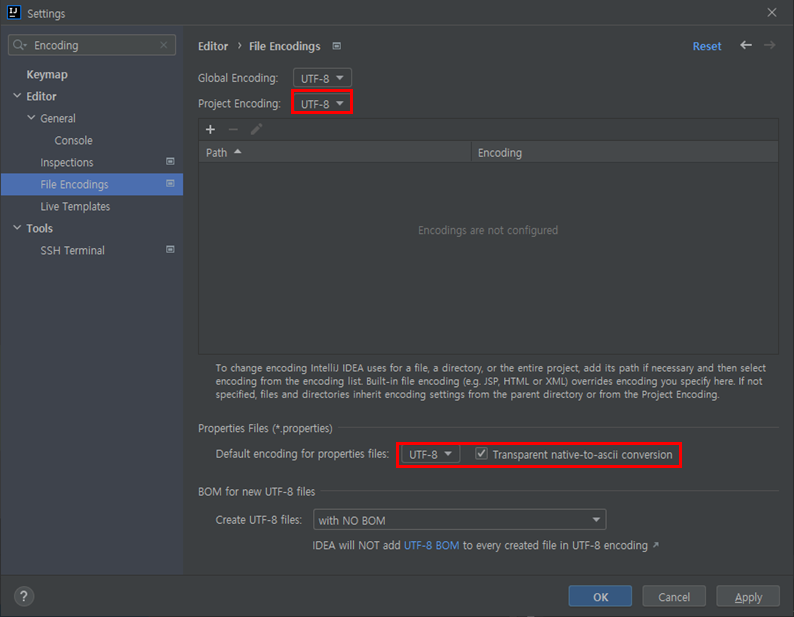Image resolution: width=794 pixels, height=617 pixels.
Task: Click the File Encodings breadcrumb text
Action: pos(285,46)
